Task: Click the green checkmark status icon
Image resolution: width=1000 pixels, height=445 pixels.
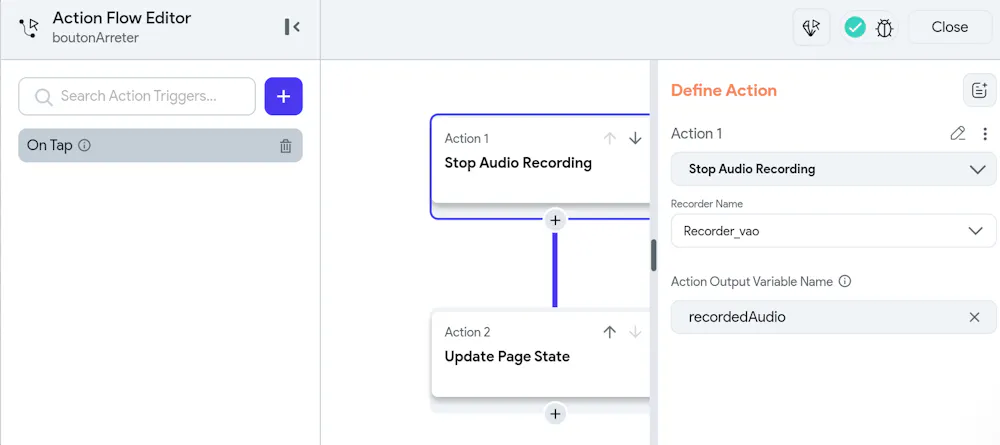Action: pos(855,27)
